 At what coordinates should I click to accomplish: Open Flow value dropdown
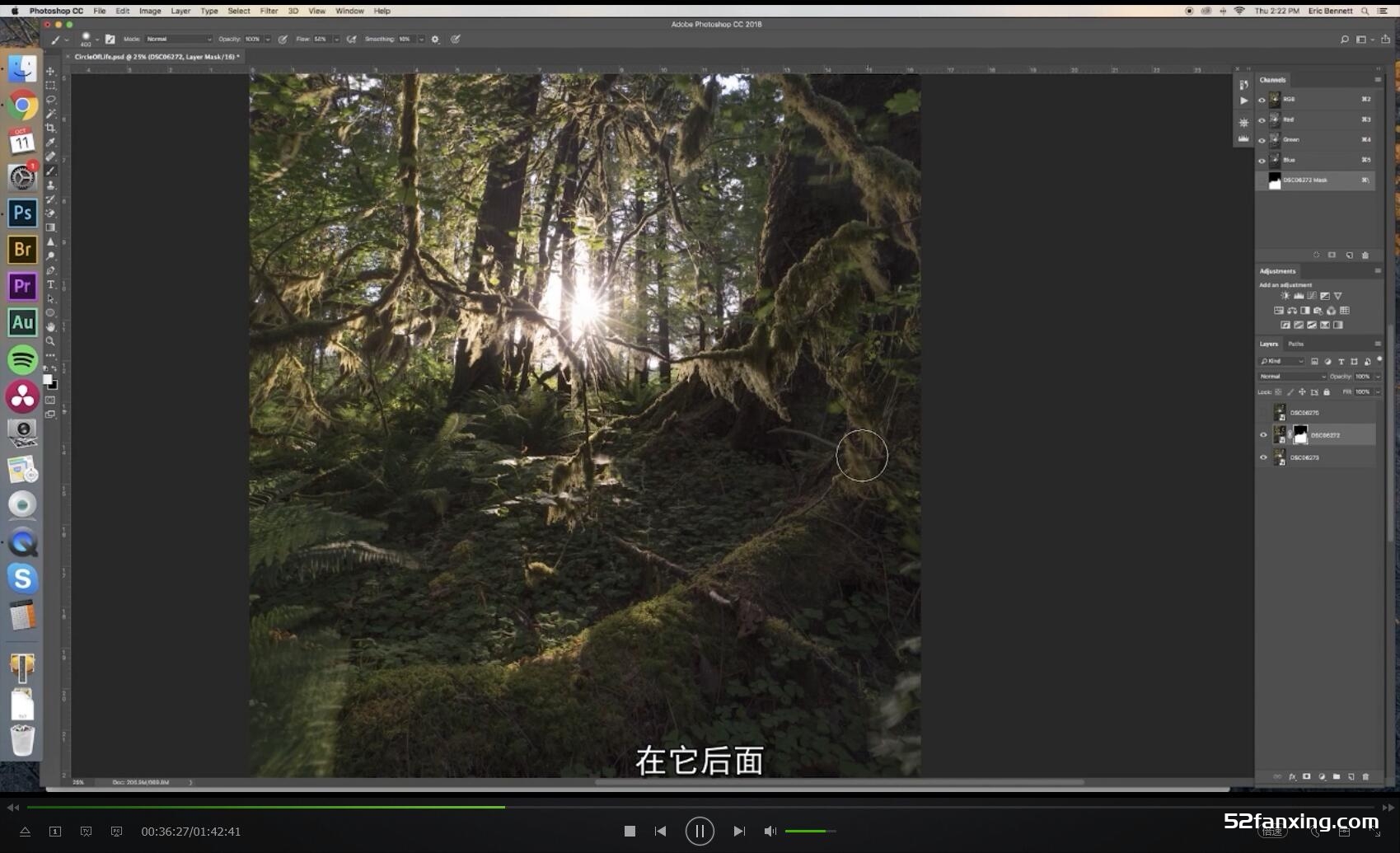click(336, 39)
